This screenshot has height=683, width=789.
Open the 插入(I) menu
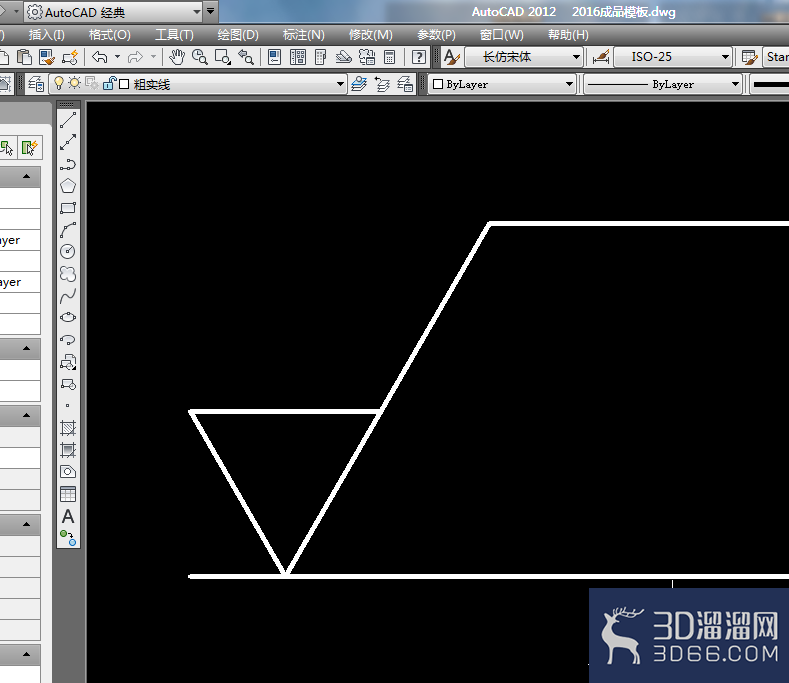tap(47, 35)
